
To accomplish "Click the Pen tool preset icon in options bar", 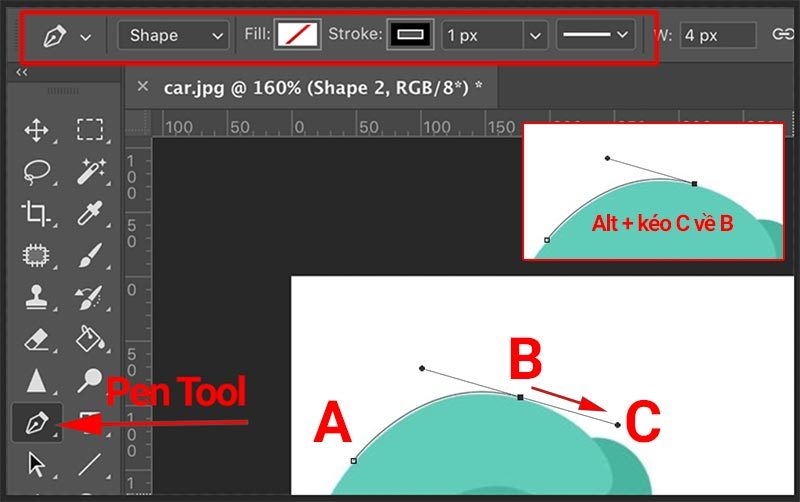I will pos(54,36).
